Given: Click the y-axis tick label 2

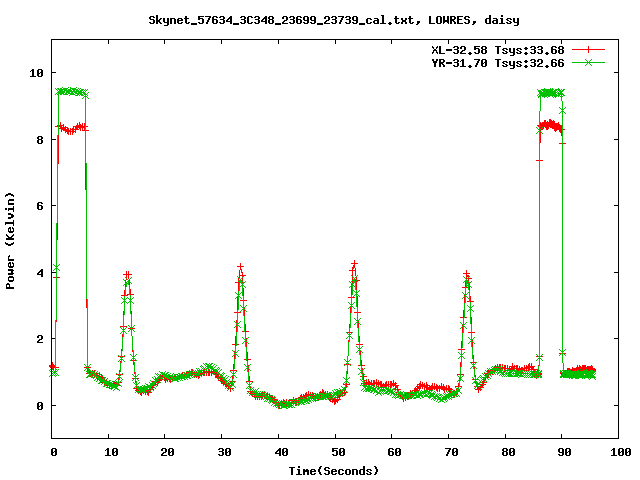Looking at the screenshot, I should pyautogui.click(x=40, y=339).
